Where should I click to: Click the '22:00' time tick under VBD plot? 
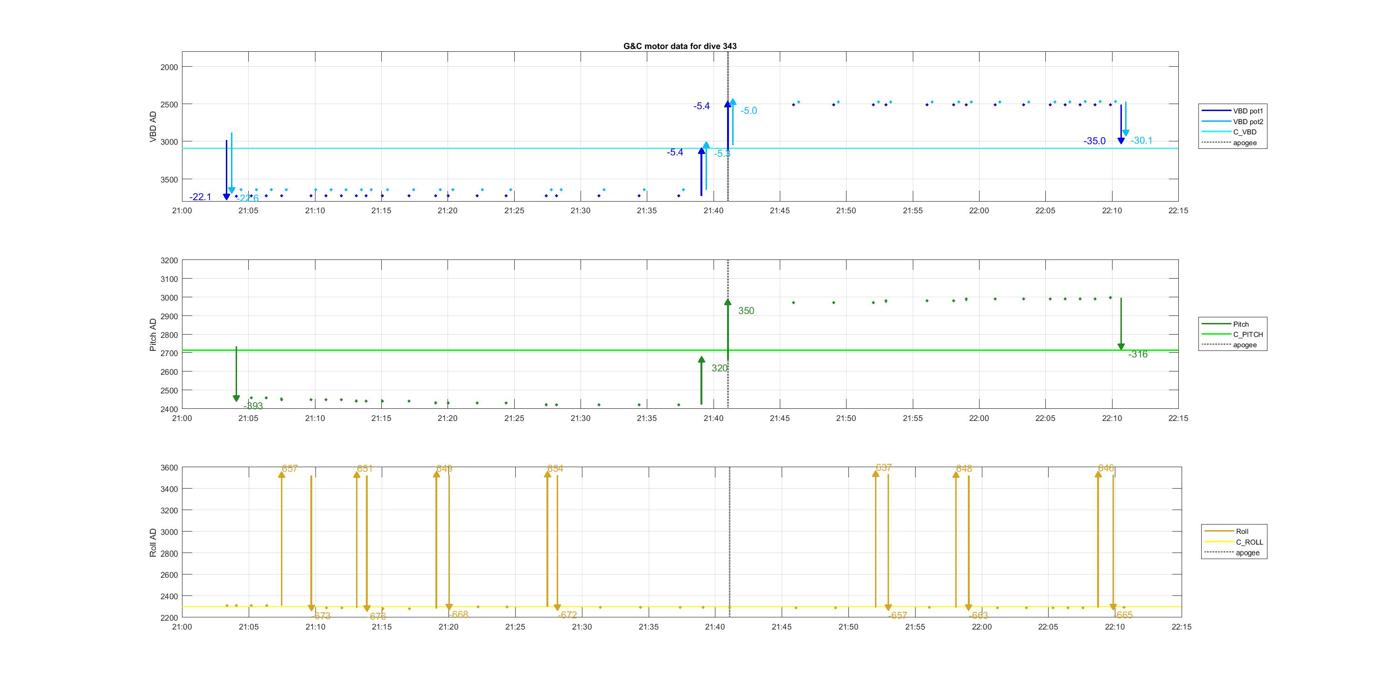coord(979,210)
